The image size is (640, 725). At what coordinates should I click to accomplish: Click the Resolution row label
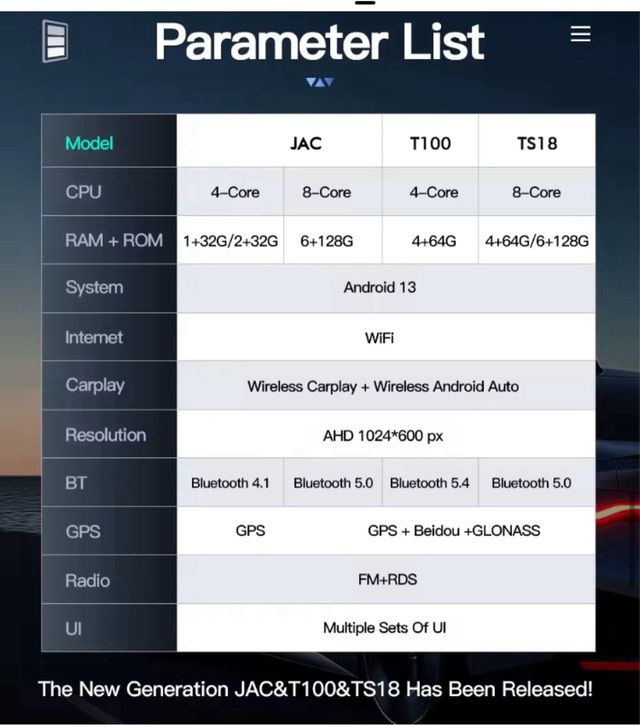pyautogui.click(x=105, y=435)
